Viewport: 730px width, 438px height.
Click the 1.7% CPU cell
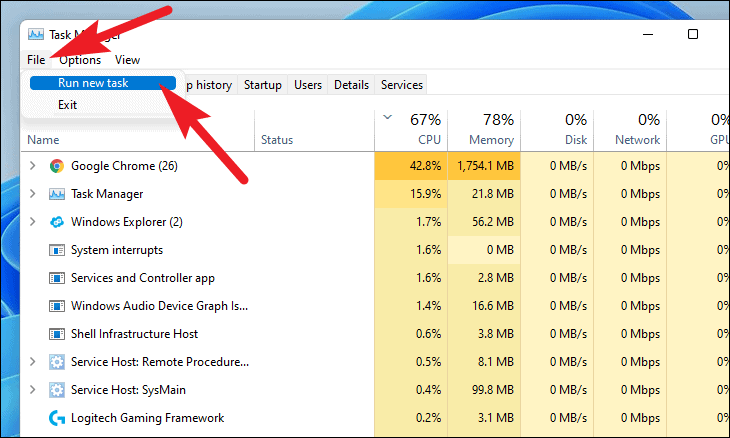coord(411,222)
